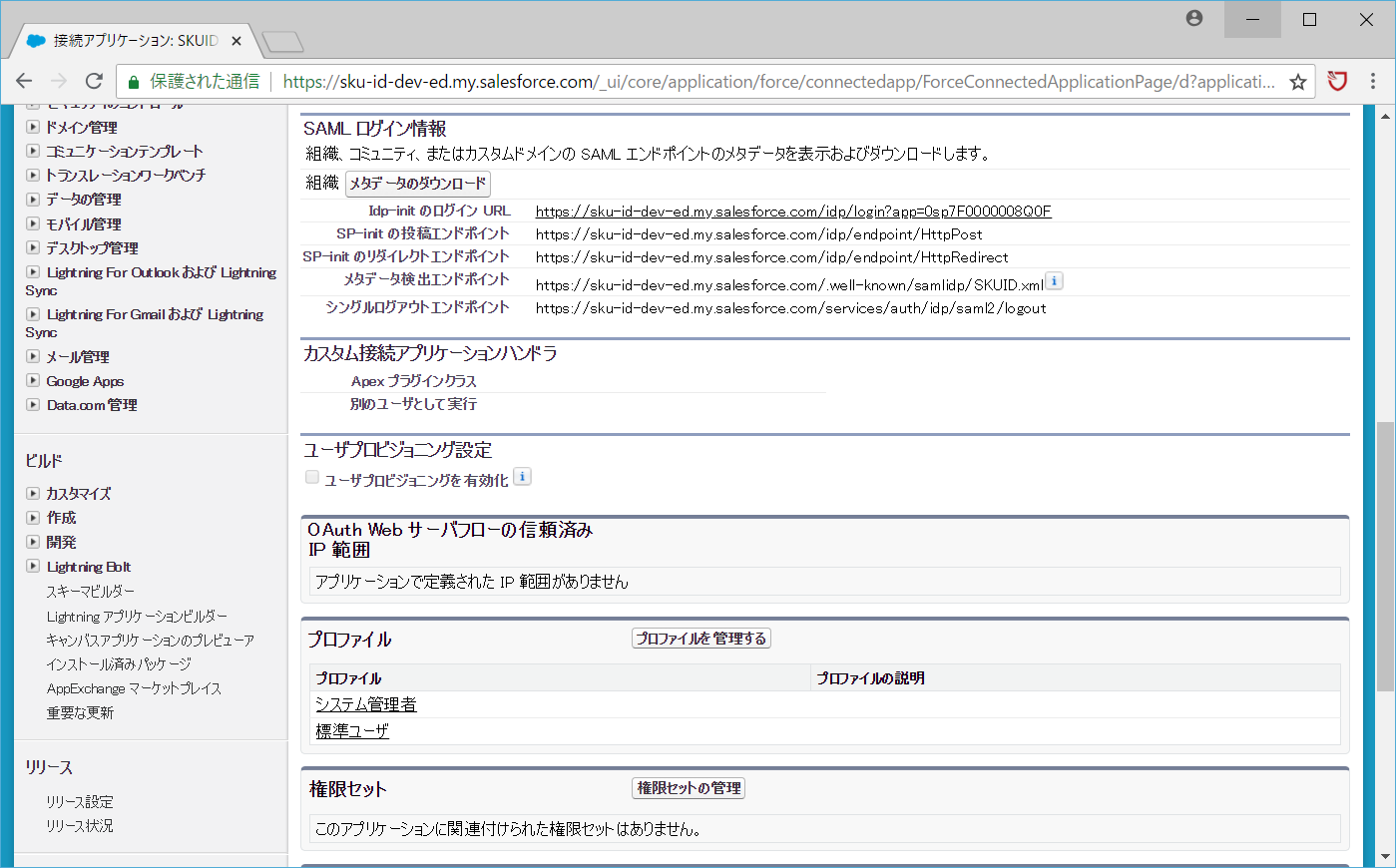1396x868 pixels.
Task: Expand データの管理 section
Action: pos(33,200)
